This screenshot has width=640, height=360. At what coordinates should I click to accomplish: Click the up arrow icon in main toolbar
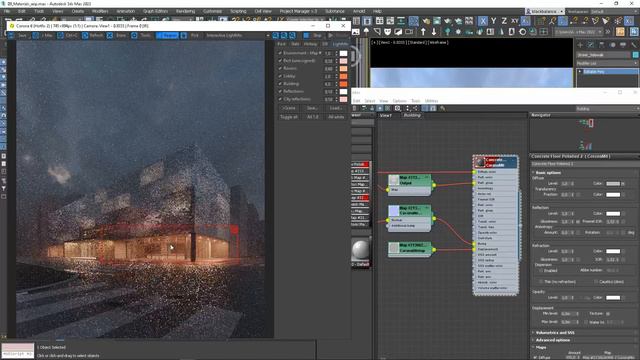[x=423, y=31]
